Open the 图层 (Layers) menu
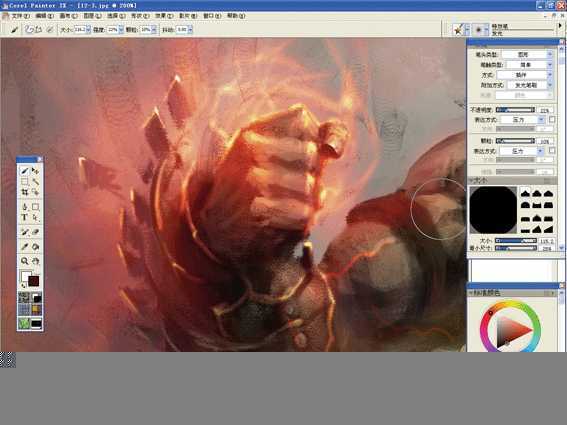 (x=92, y=16)
